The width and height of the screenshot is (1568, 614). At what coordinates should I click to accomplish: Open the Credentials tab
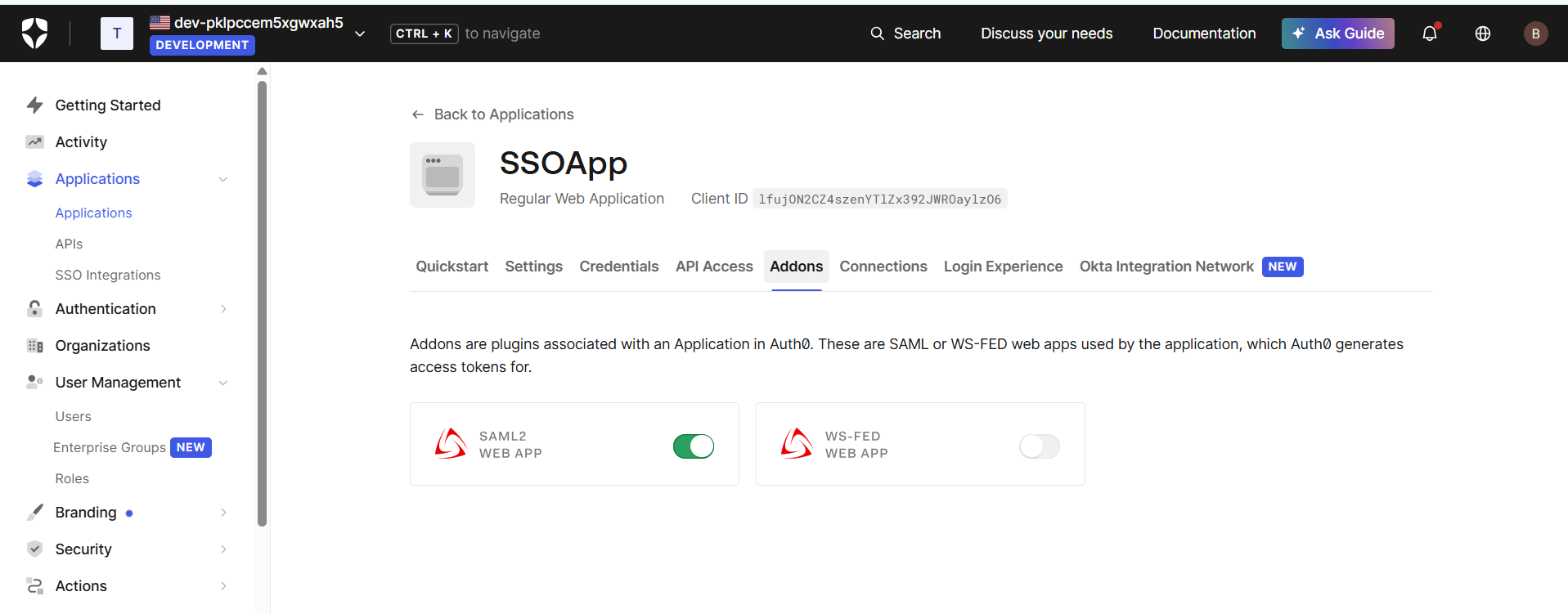[x=619, y=267]
